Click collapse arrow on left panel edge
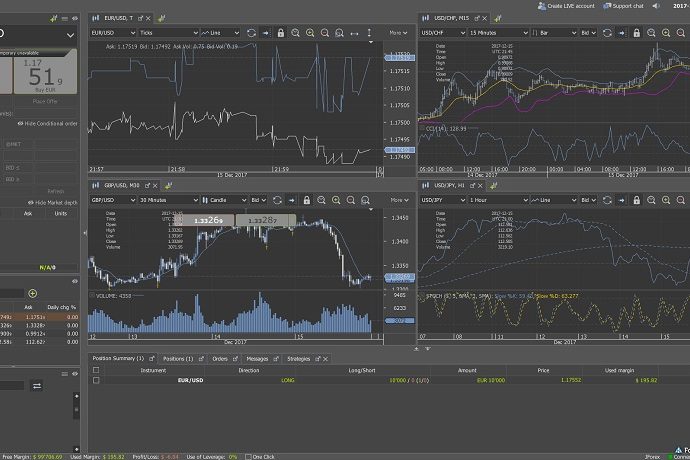The width and height of the screenshot is (690, 460). (x=85, y=233)
